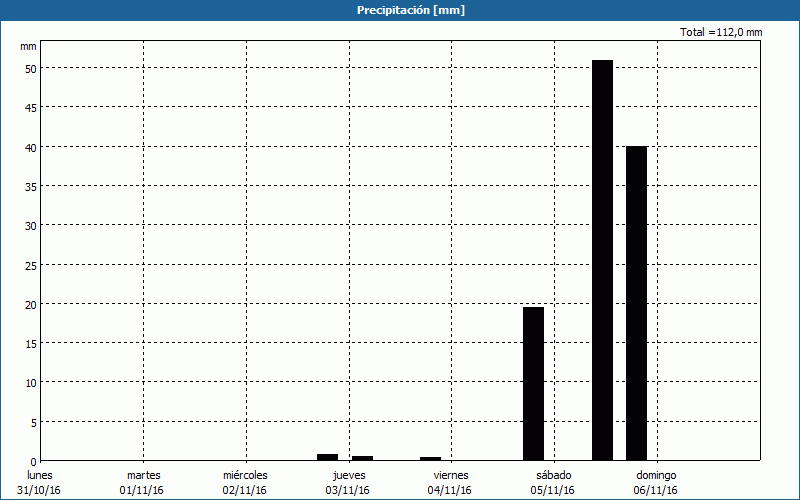Select the 'viernes 04/11/16' date label

451,483
